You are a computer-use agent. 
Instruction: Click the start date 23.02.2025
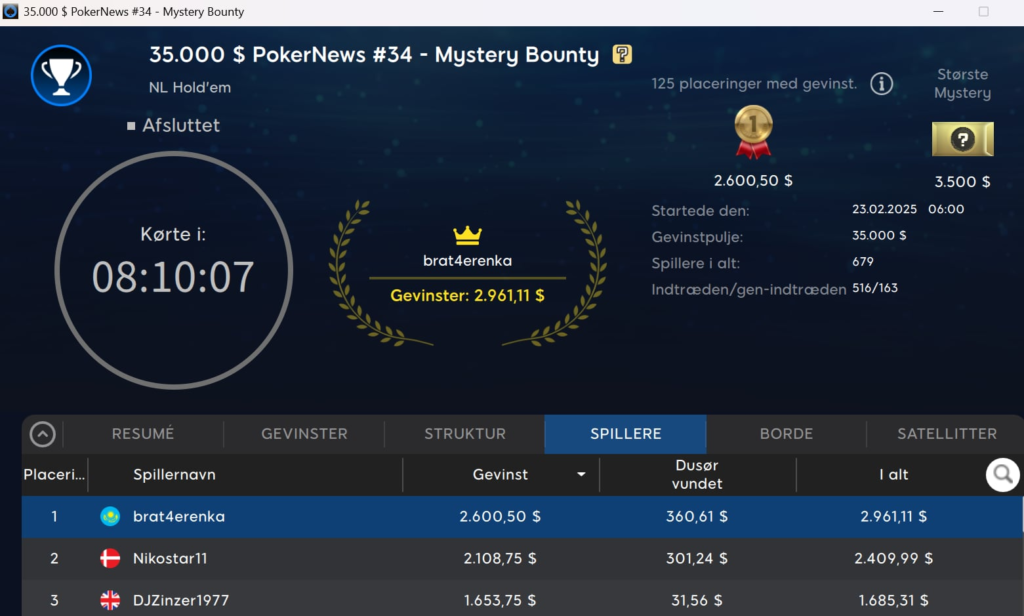click(x=884, y=209)
